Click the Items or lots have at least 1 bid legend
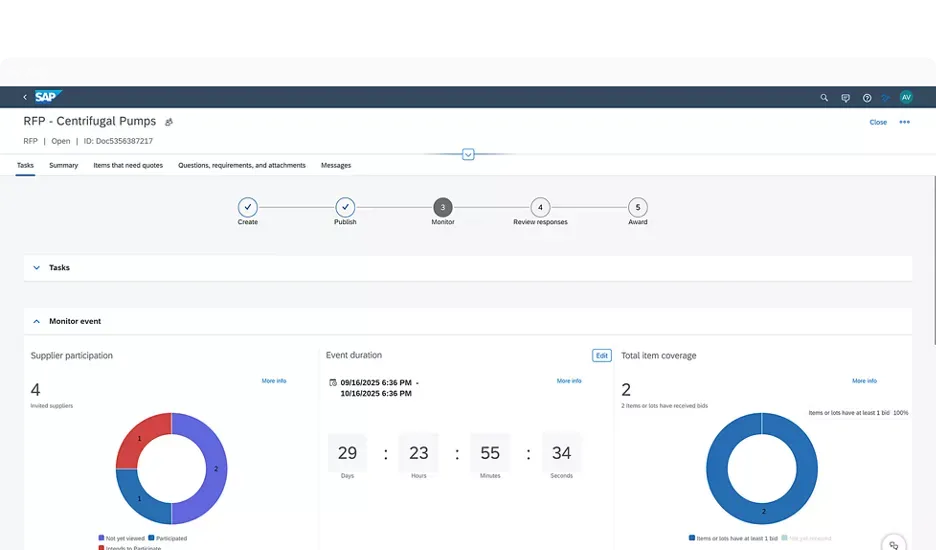This screenshot has width=936, height=550. click(733, 538)
